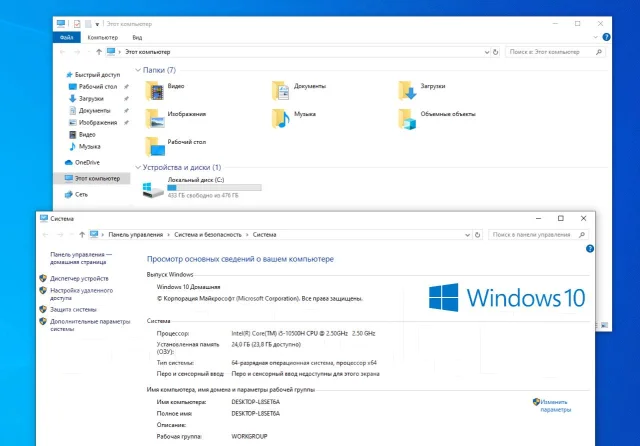Click the refresh icon beside Explorer address bar
Screen dimensions: 640x446
[x=496, y=52]
